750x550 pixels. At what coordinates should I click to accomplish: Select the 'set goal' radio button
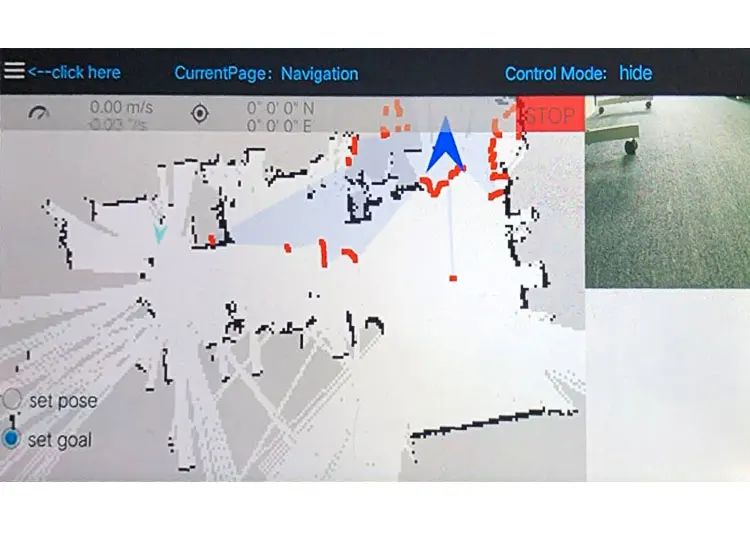click(11, 439)
